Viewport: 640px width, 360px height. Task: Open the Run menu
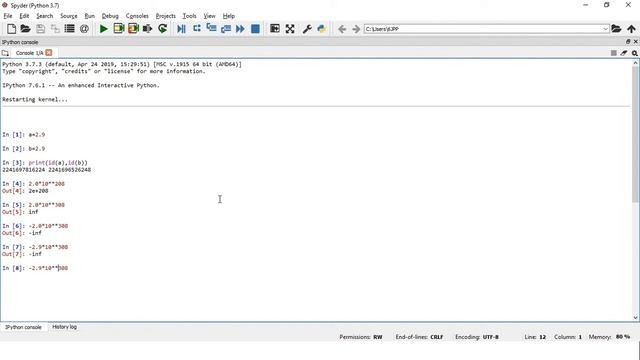click(89, 16)
